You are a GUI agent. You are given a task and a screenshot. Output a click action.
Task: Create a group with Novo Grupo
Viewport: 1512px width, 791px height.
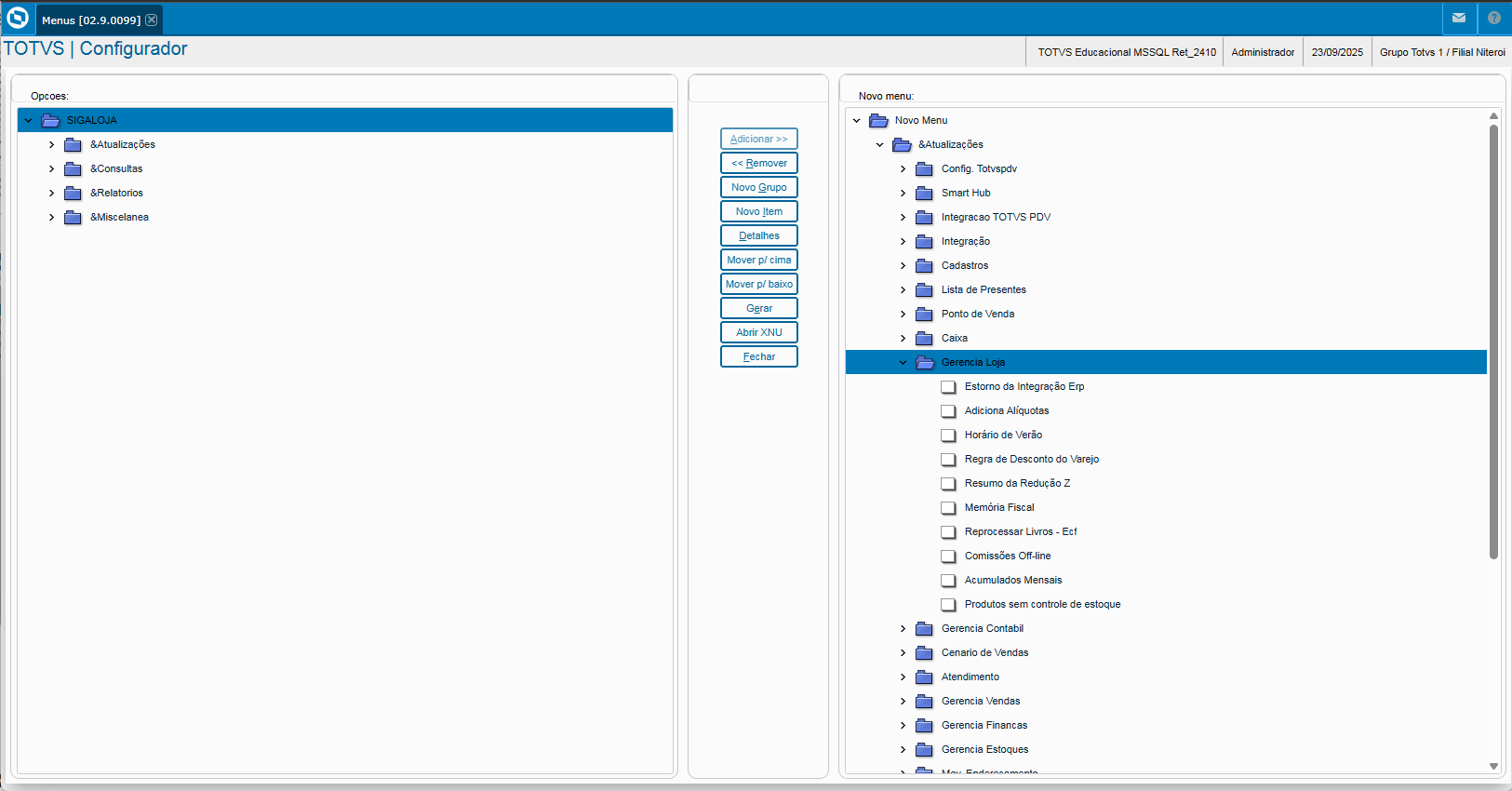pyautogui.click(x=759, y=187)
